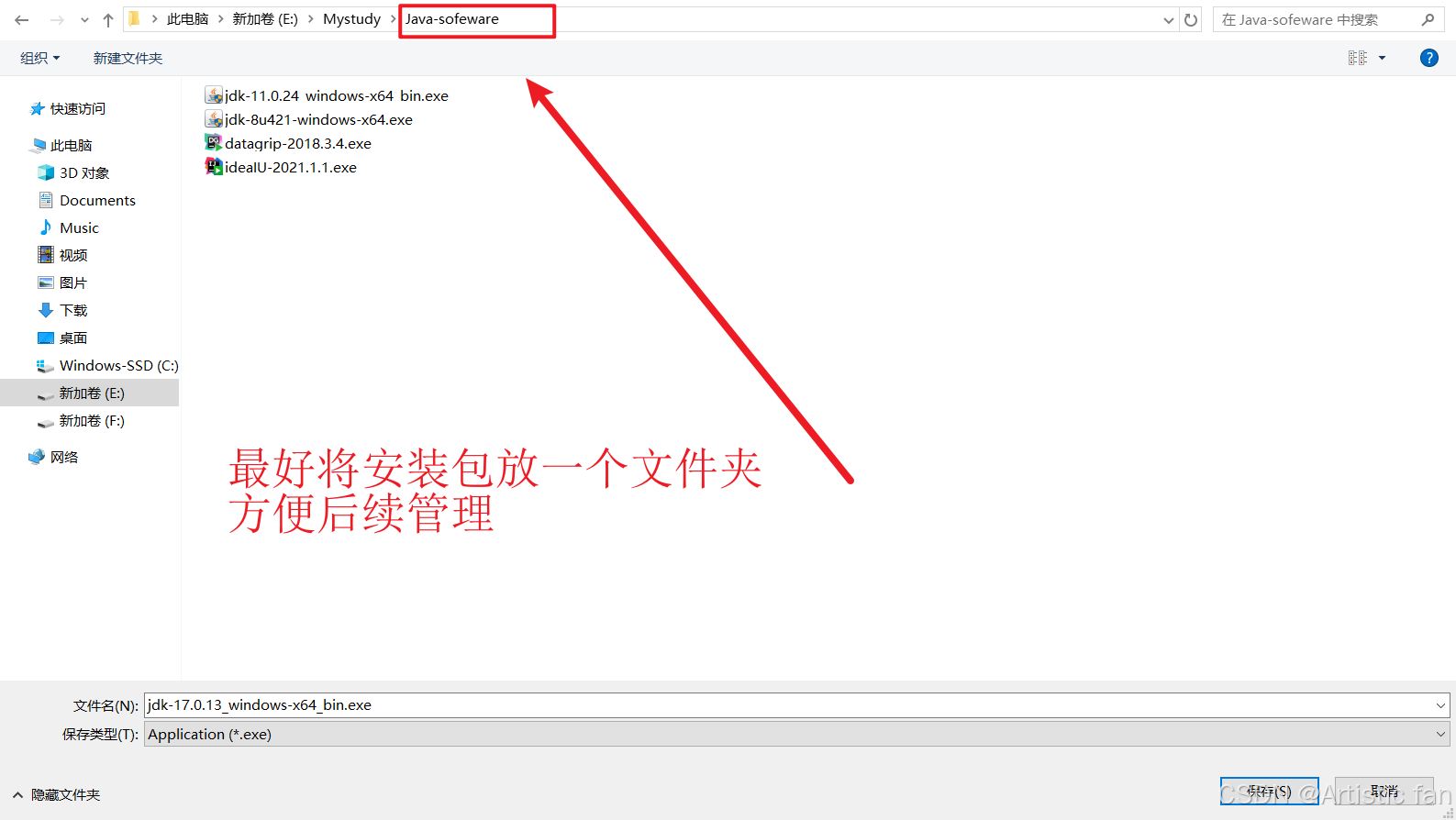This screenshot has height=820, width=1456.
Task: Open 3D 对象 folder in sidebar
Action: [x=84, y=172]
